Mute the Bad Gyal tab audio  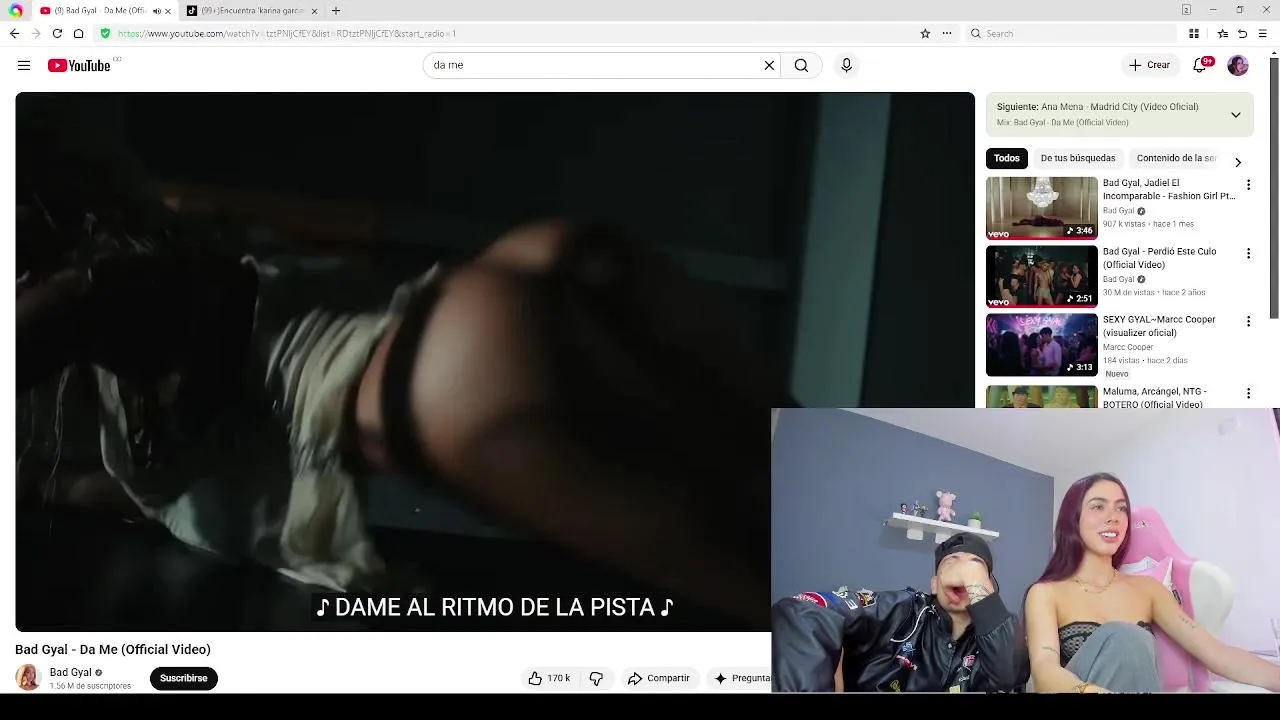point(156,11)
